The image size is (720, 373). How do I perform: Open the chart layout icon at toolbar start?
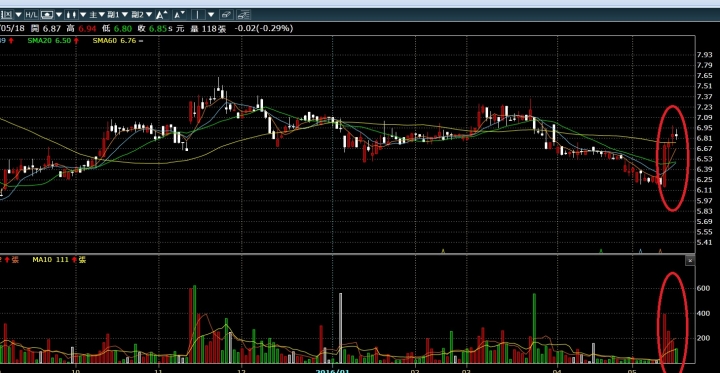click(6, 15)
